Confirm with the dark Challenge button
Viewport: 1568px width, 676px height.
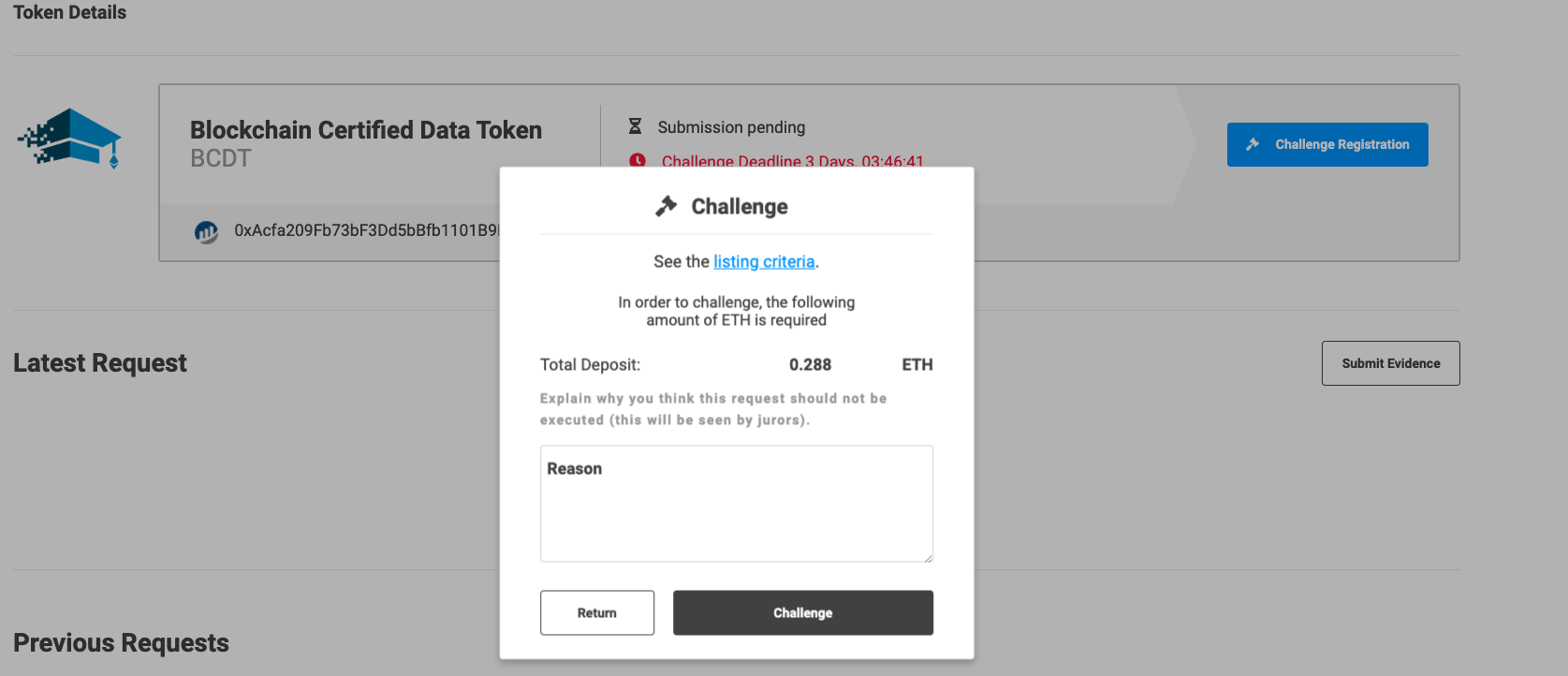click(802, 612)
